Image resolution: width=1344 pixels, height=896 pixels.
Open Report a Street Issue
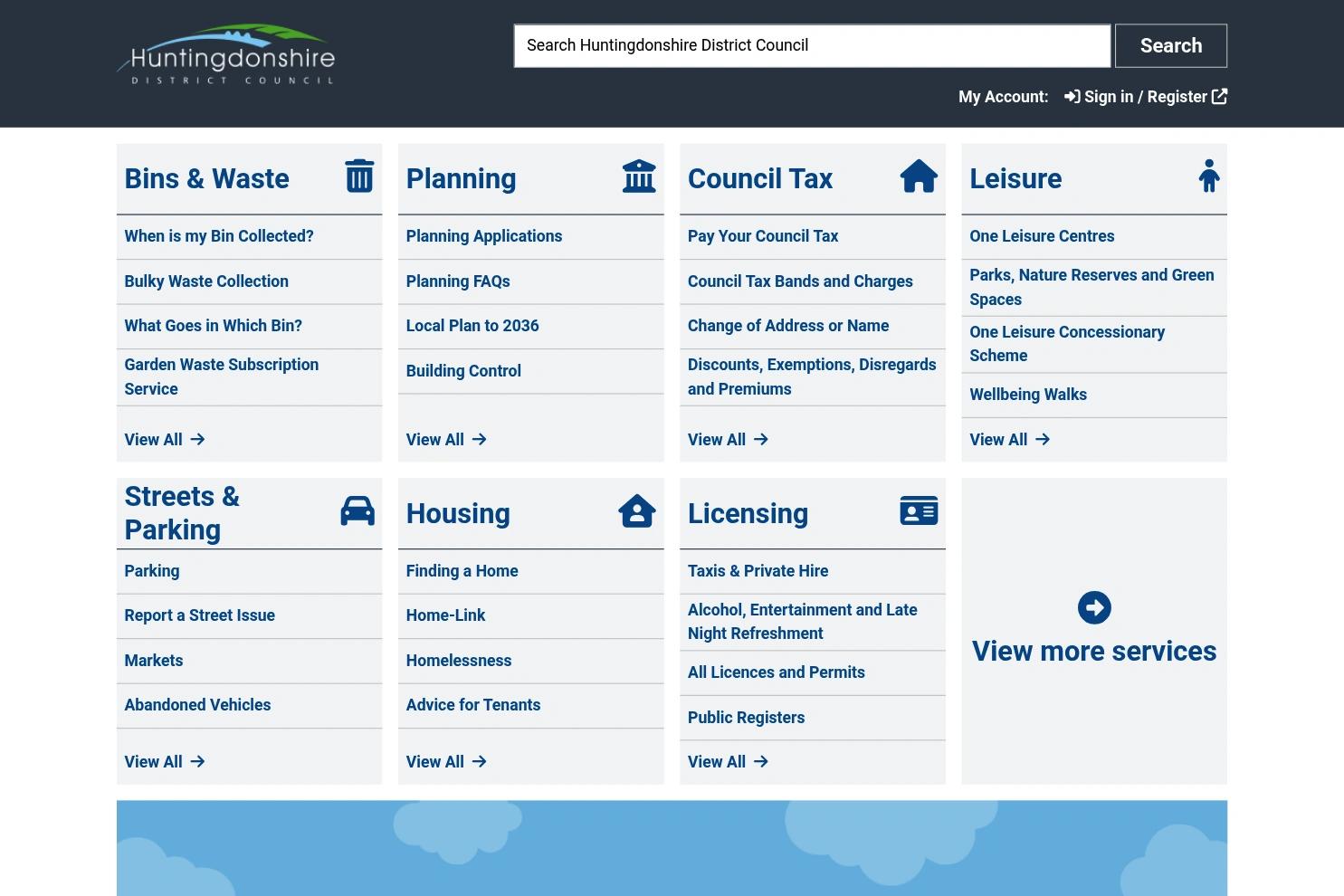coord(200,615)
